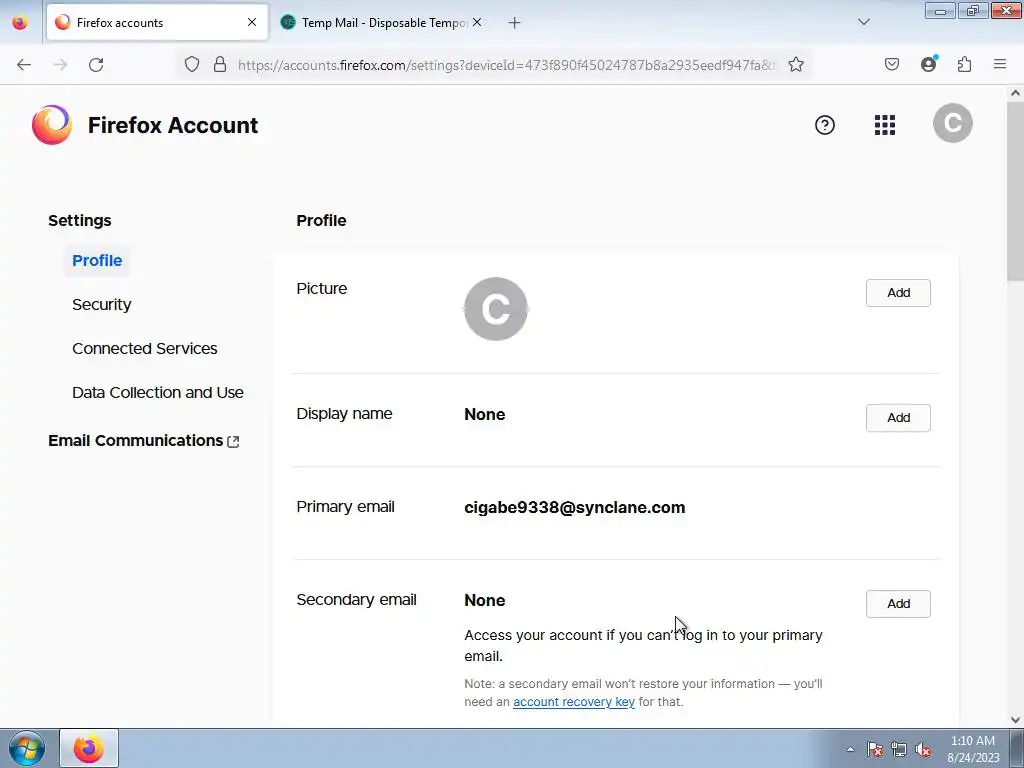Open the muted volume tray icon

(923, 749)
